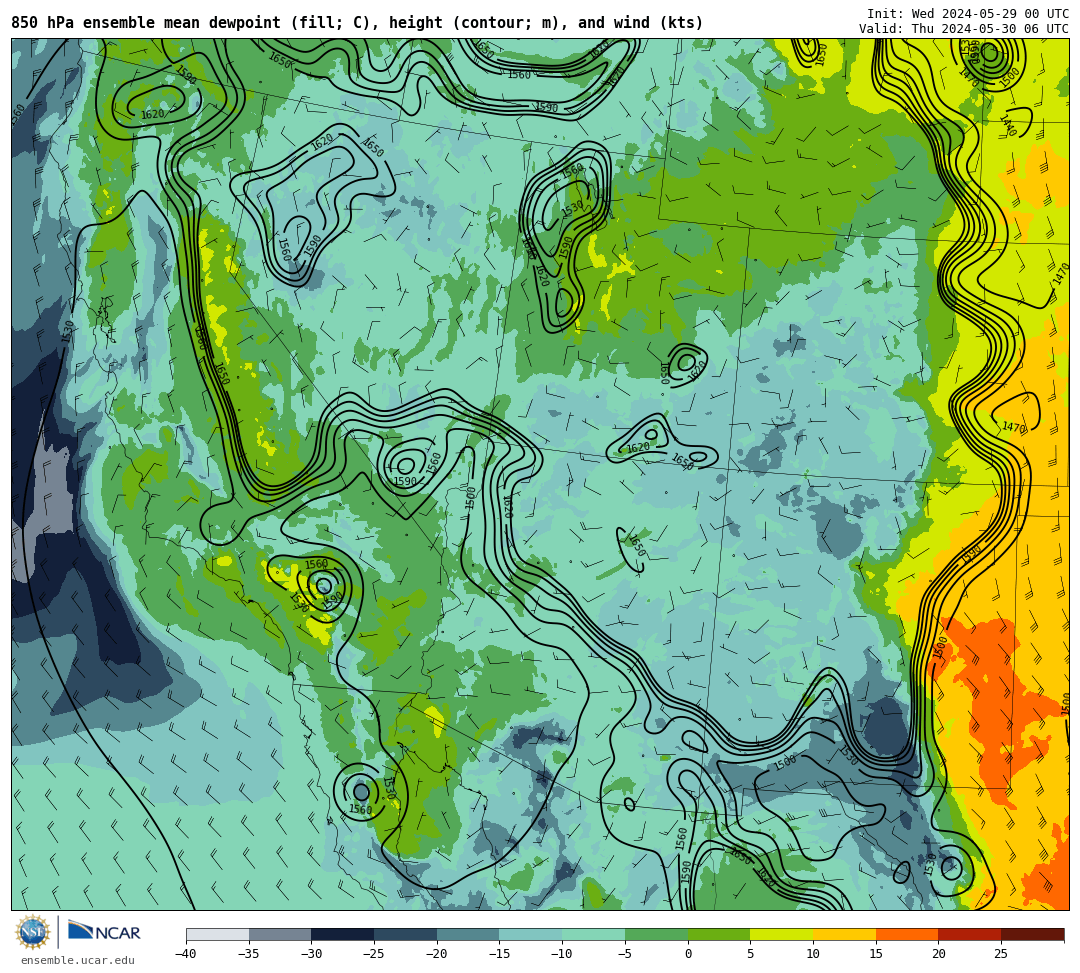Click the "−15" colorbar tick label

click(499, 954)
